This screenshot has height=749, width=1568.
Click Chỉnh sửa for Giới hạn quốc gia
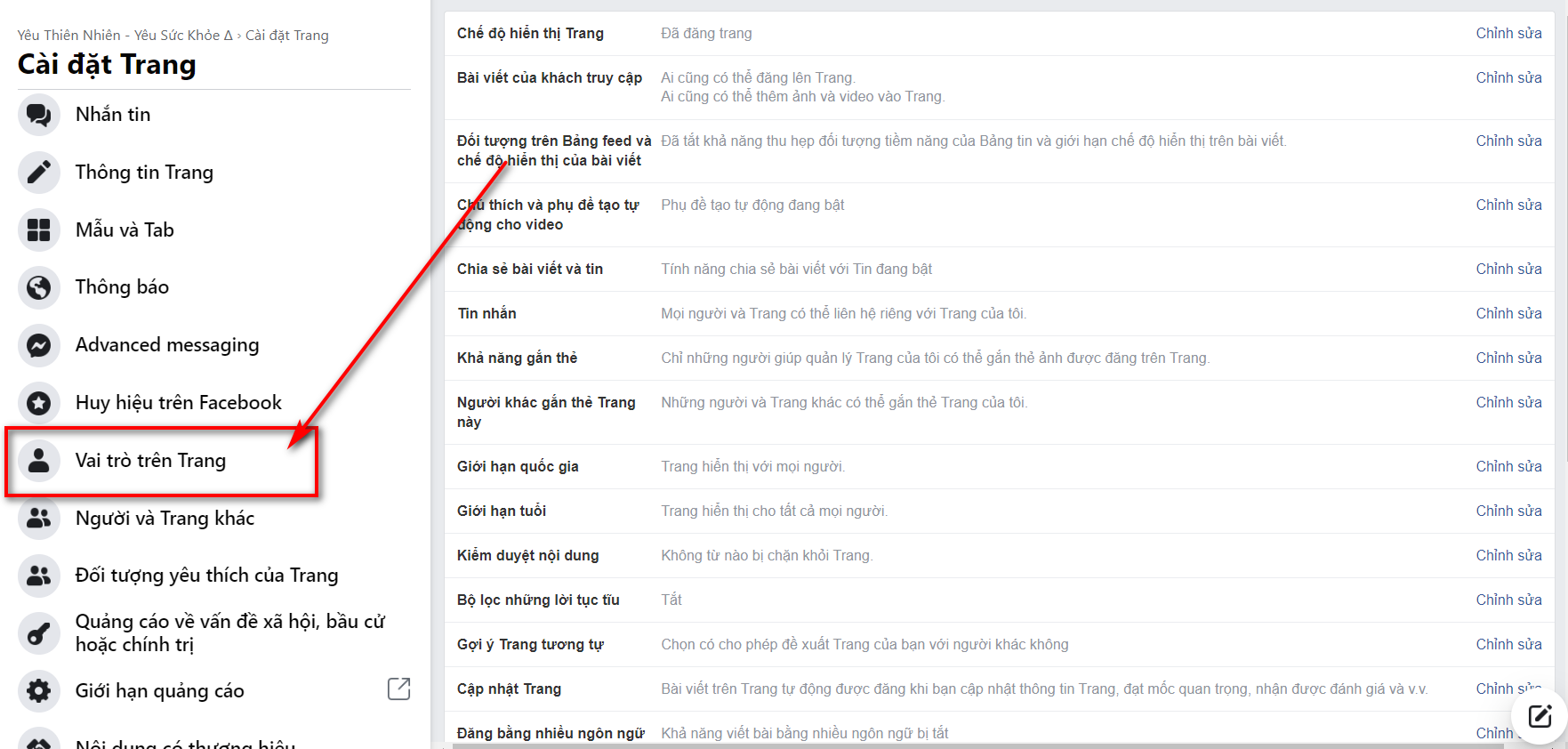(1508, 467)
